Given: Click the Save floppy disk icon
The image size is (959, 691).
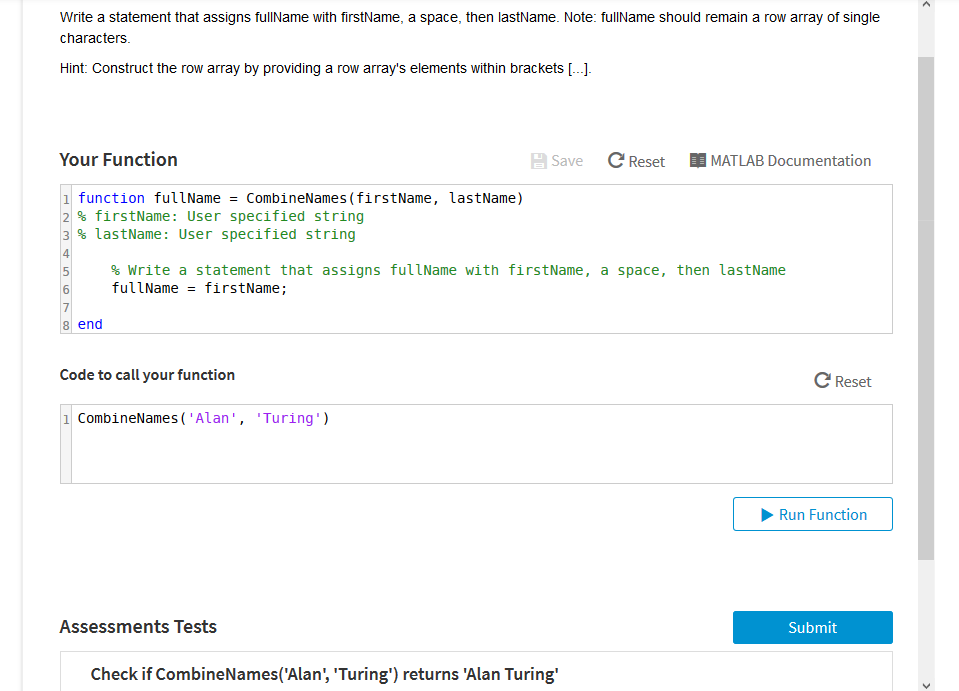Looking at the screenshot, I should coord(540,160).
